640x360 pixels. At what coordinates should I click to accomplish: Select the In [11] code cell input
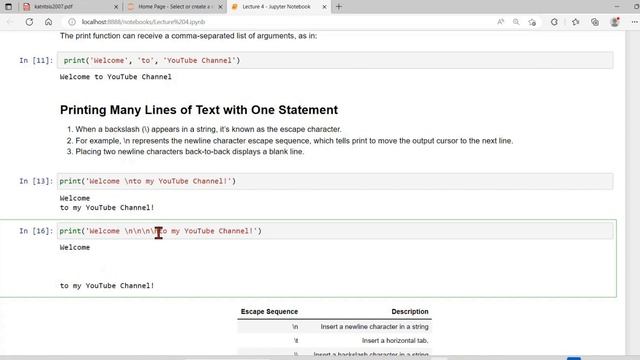pos(335,60)
